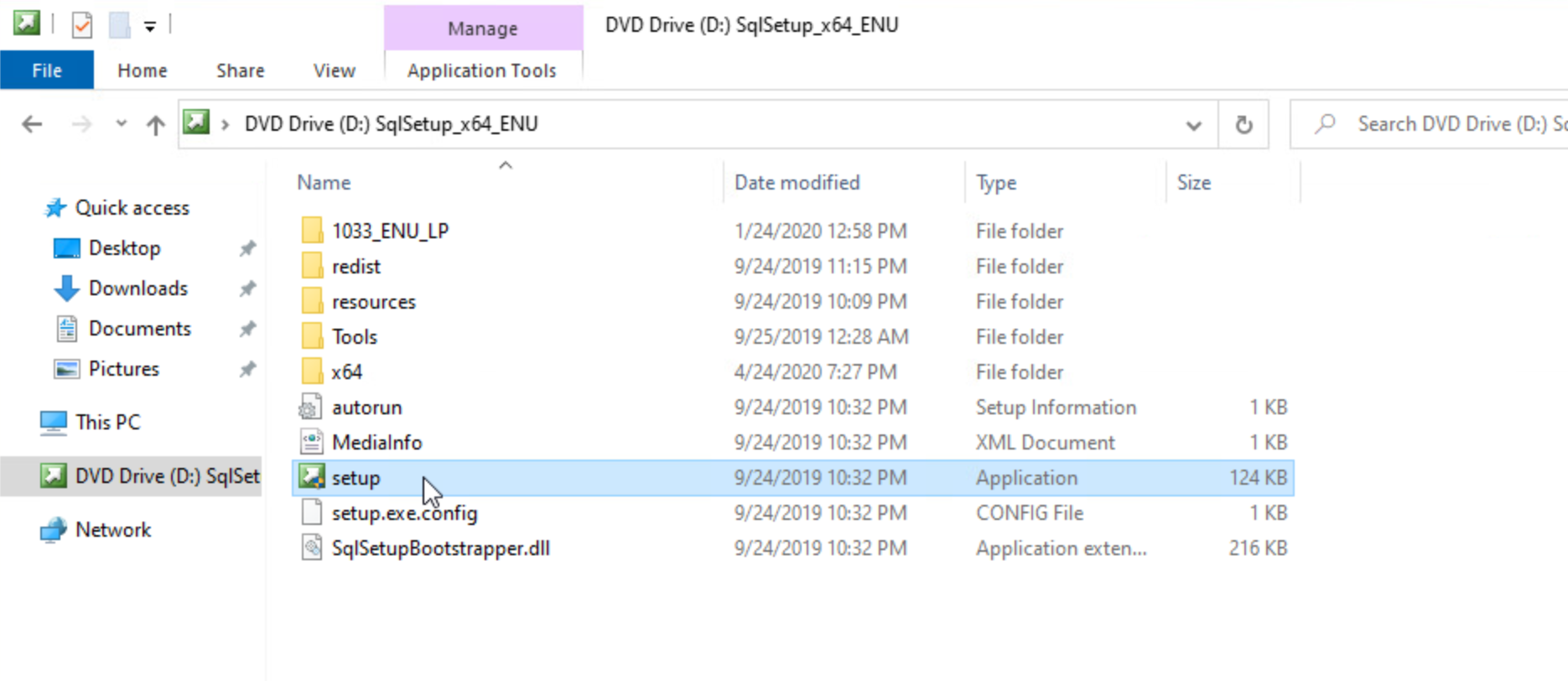Select the autorun file icon
Image resolution: width=1568 pixels, height=681 pixels.
coord(311,407)
